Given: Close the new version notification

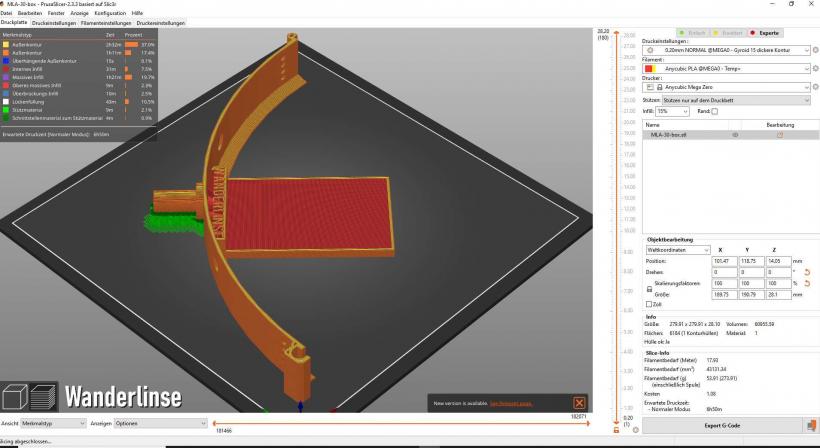Looking at the screenshot, I should (x=579, y=403).
